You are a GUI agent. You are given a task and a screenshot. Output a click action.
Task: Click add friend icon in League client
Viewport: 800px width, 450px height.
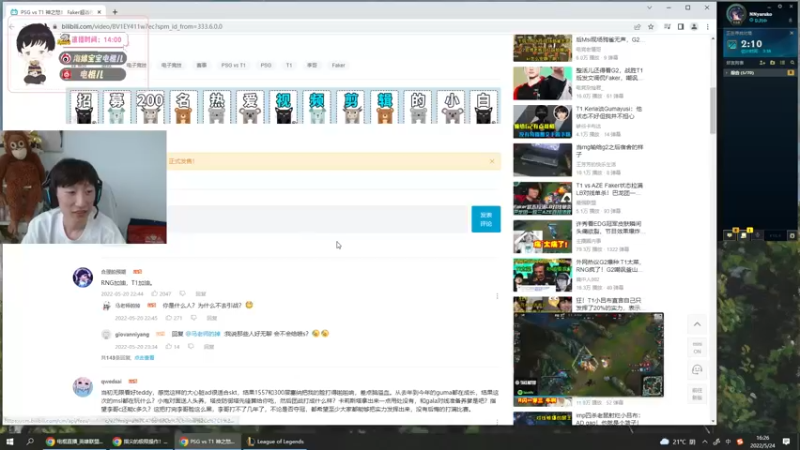[762, 63]
